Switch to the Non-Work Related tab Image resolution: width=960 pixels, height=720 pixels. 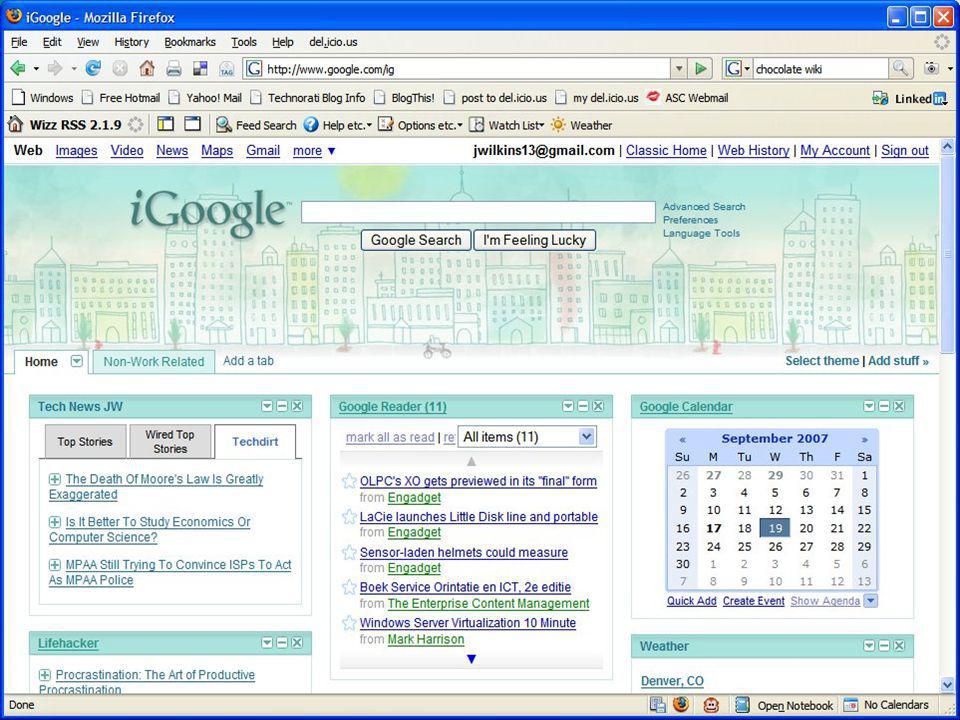pos(154,361)
